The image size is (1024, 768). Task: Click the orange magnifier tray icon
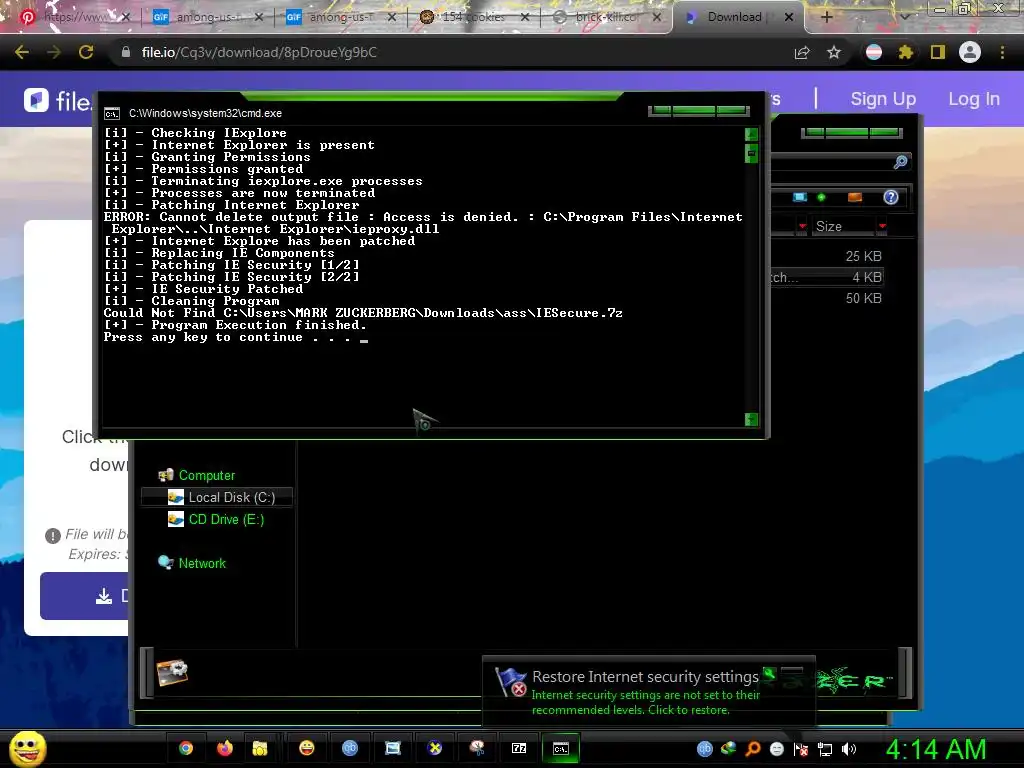tap(753, 749)
